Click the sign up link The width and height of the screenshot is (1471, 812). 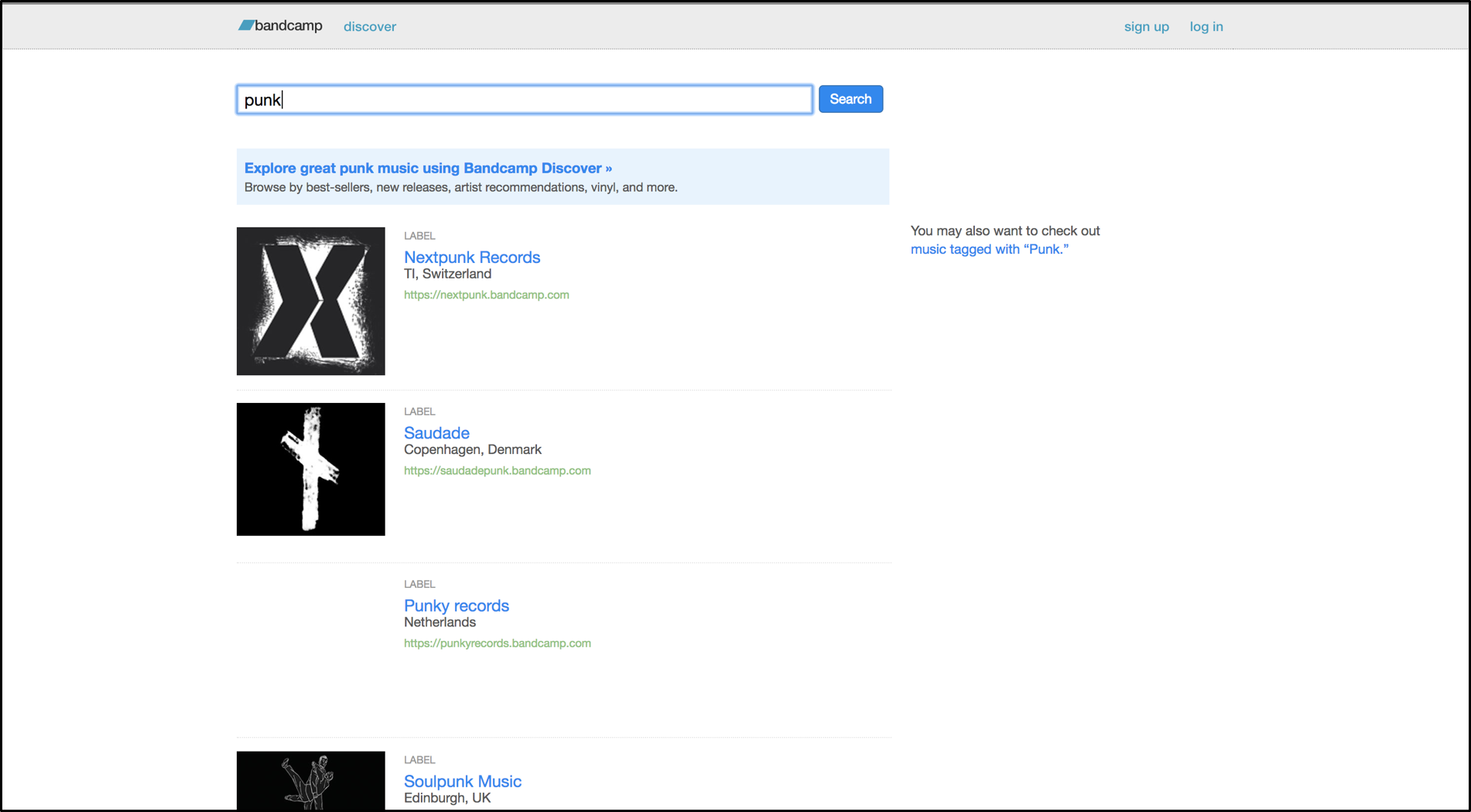1147,26
